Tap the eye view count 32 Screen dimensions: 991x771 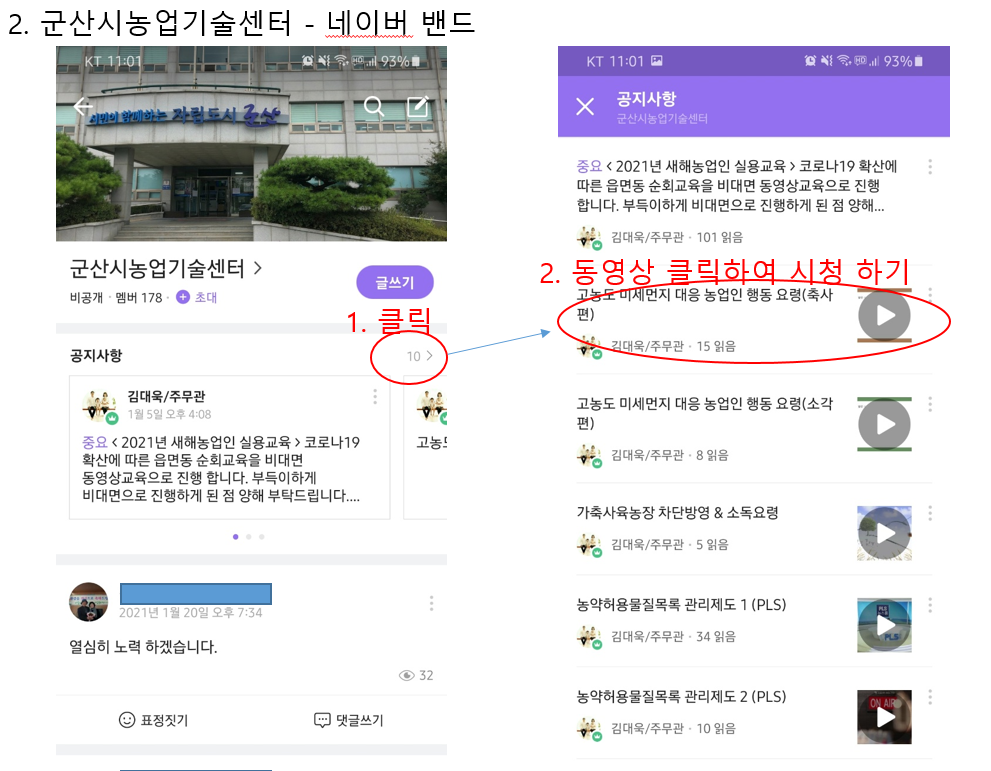click(416, 675)
